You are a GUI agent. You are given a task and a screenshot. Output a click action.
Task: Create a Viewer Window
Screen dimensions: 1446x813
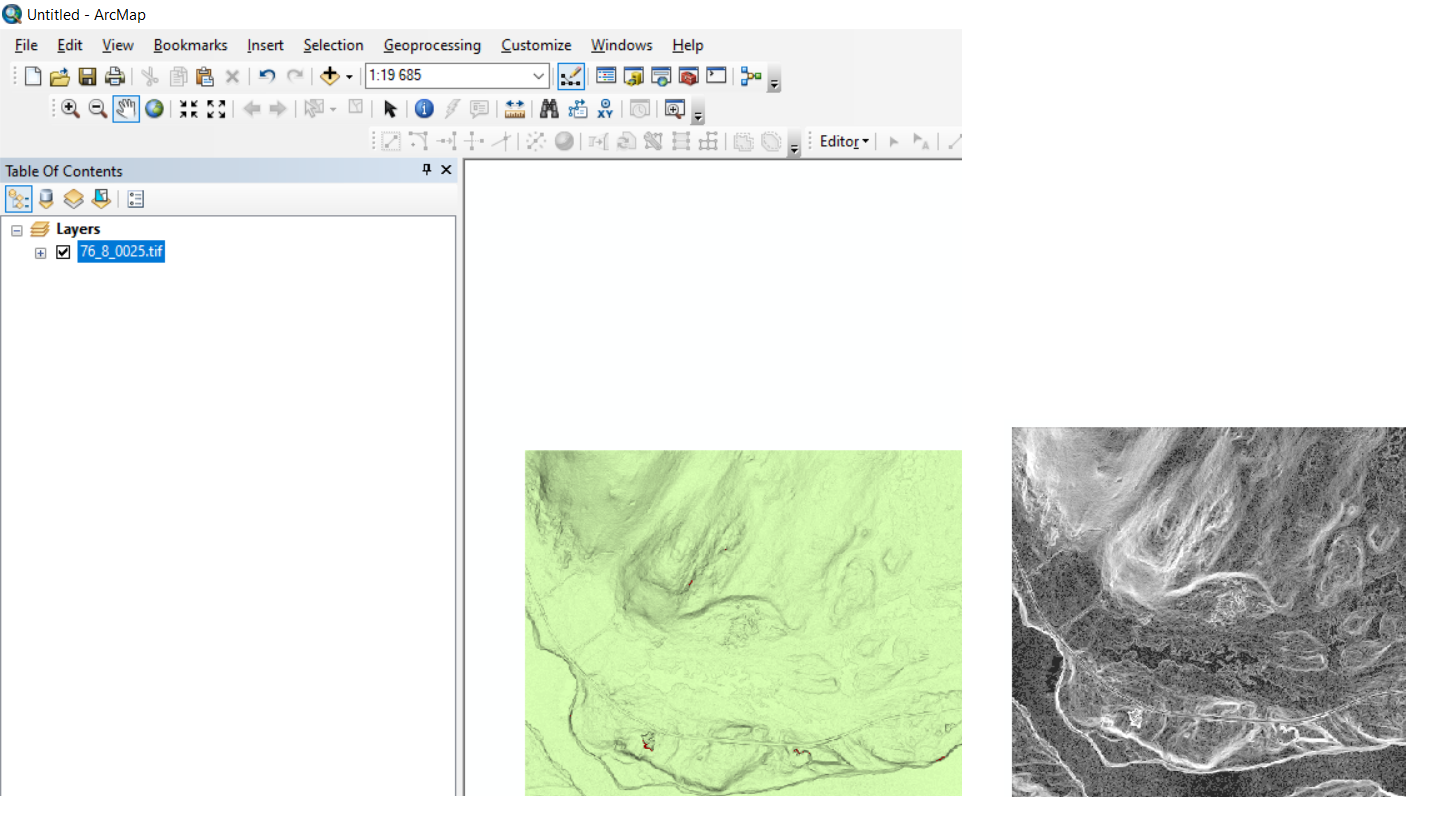[674, 109]
